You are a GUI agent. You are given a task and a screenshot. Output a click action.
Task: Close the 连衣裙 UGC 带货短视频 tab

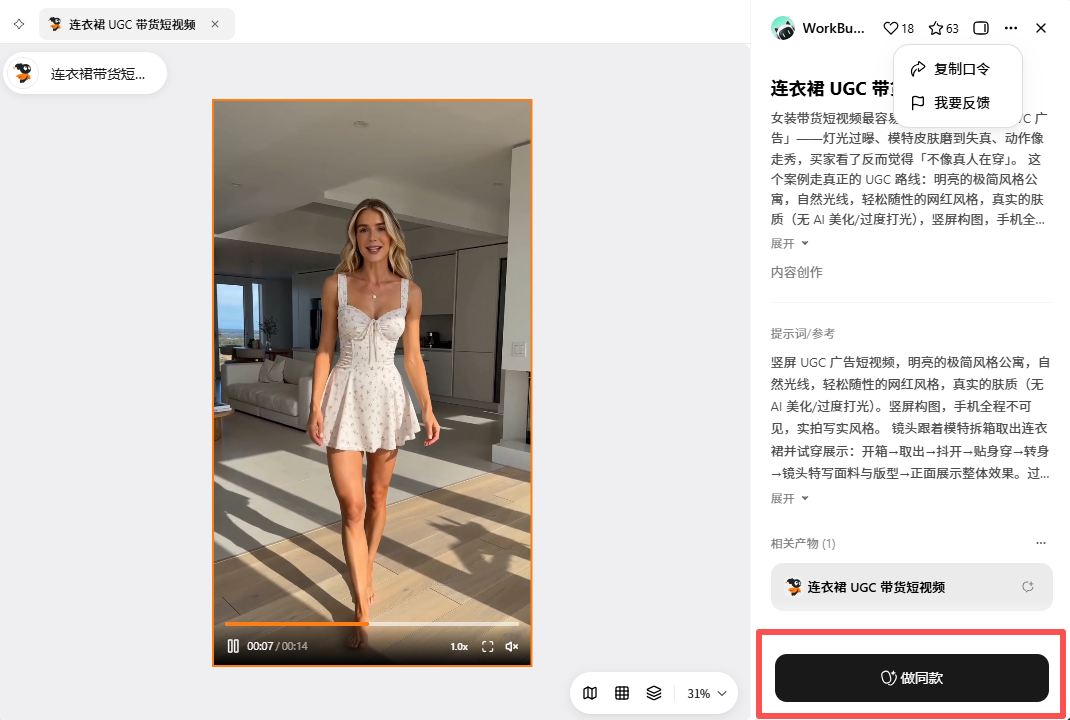pyautogui.click(x=215, y=24)
